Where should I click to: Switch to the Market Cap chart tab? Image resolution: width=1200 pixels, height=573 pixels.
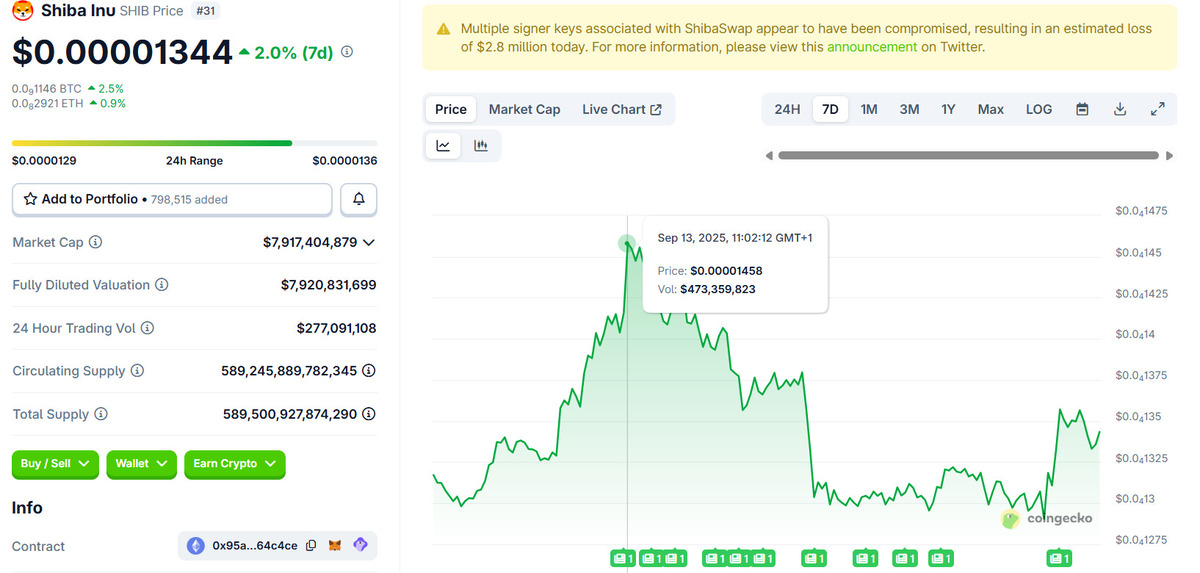[x=524, y=109]
